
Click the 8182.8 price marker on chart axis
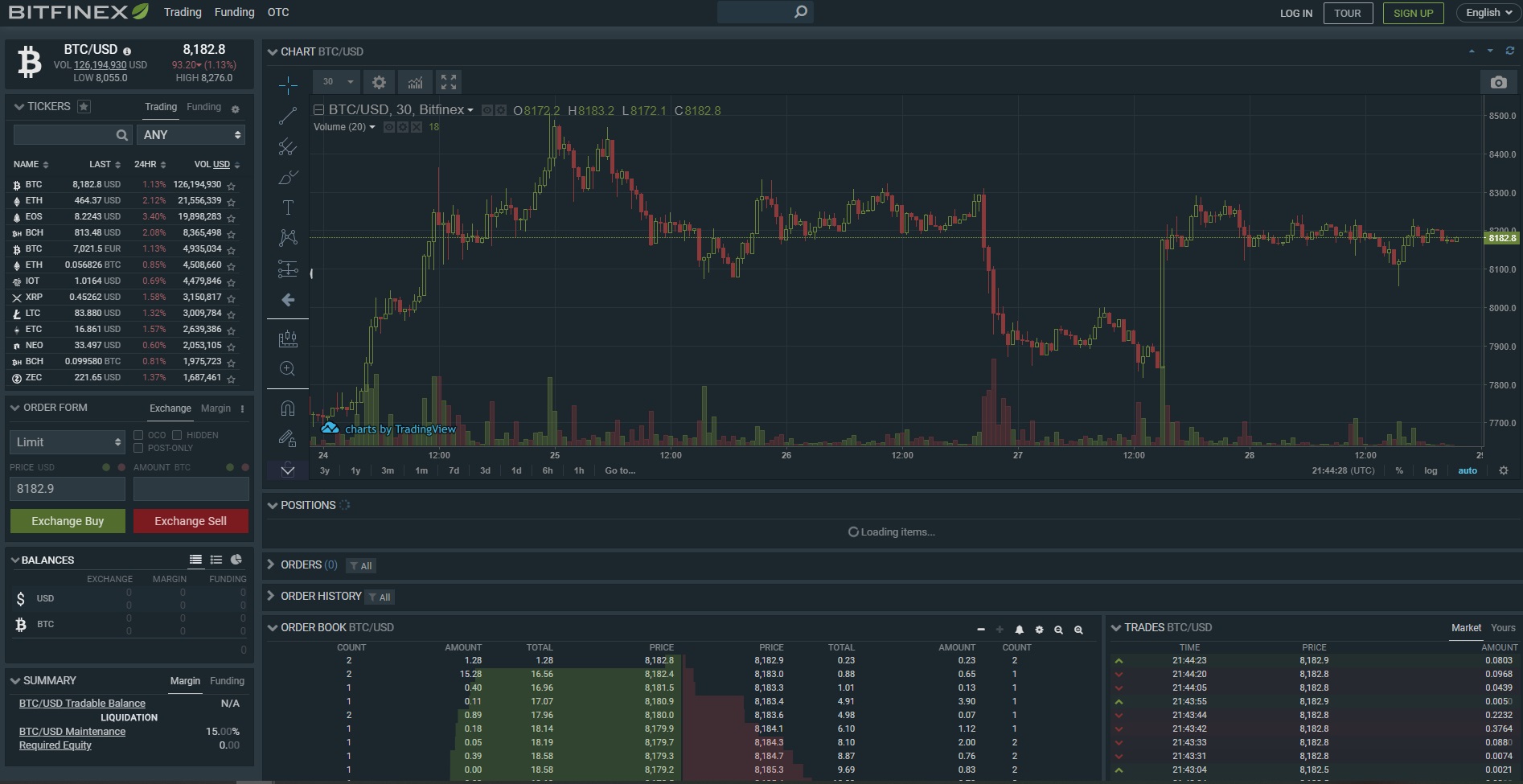[x=1500, y=238]
